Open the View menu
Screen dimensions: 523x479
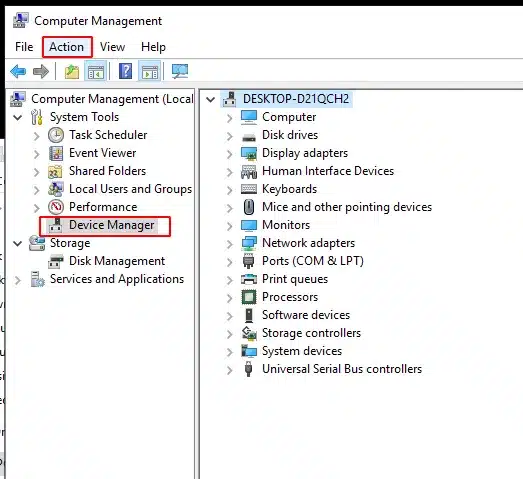coord(112,47)
